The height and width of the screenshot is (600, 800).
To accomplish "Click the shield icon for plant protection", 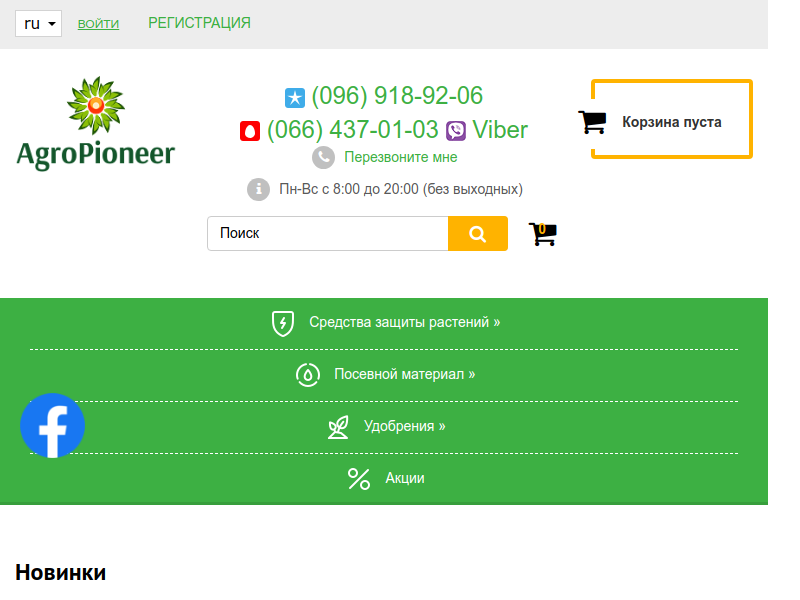I will 283,323.
